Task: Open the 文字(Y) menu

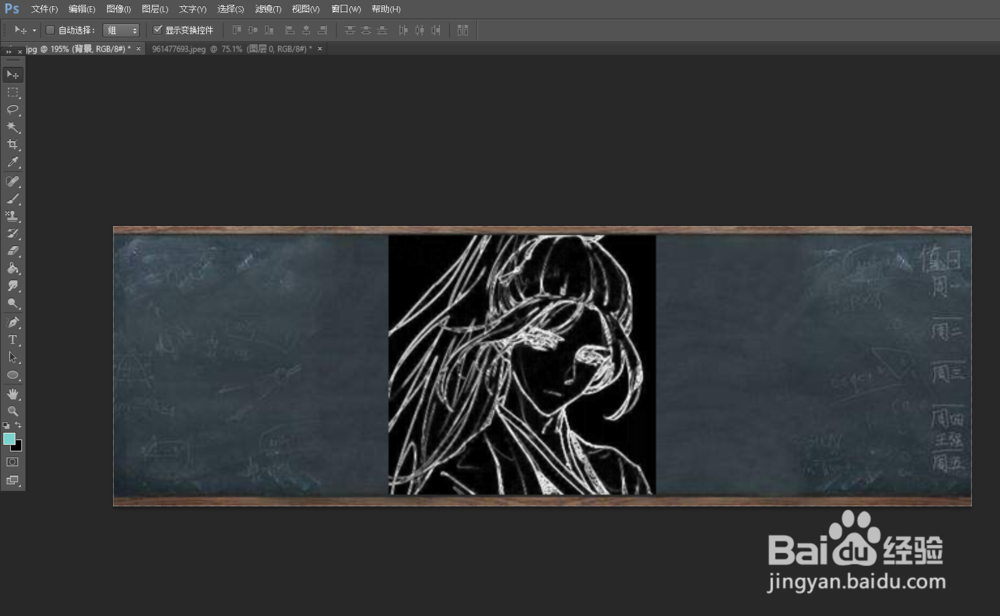Action: tap(193, 9)
